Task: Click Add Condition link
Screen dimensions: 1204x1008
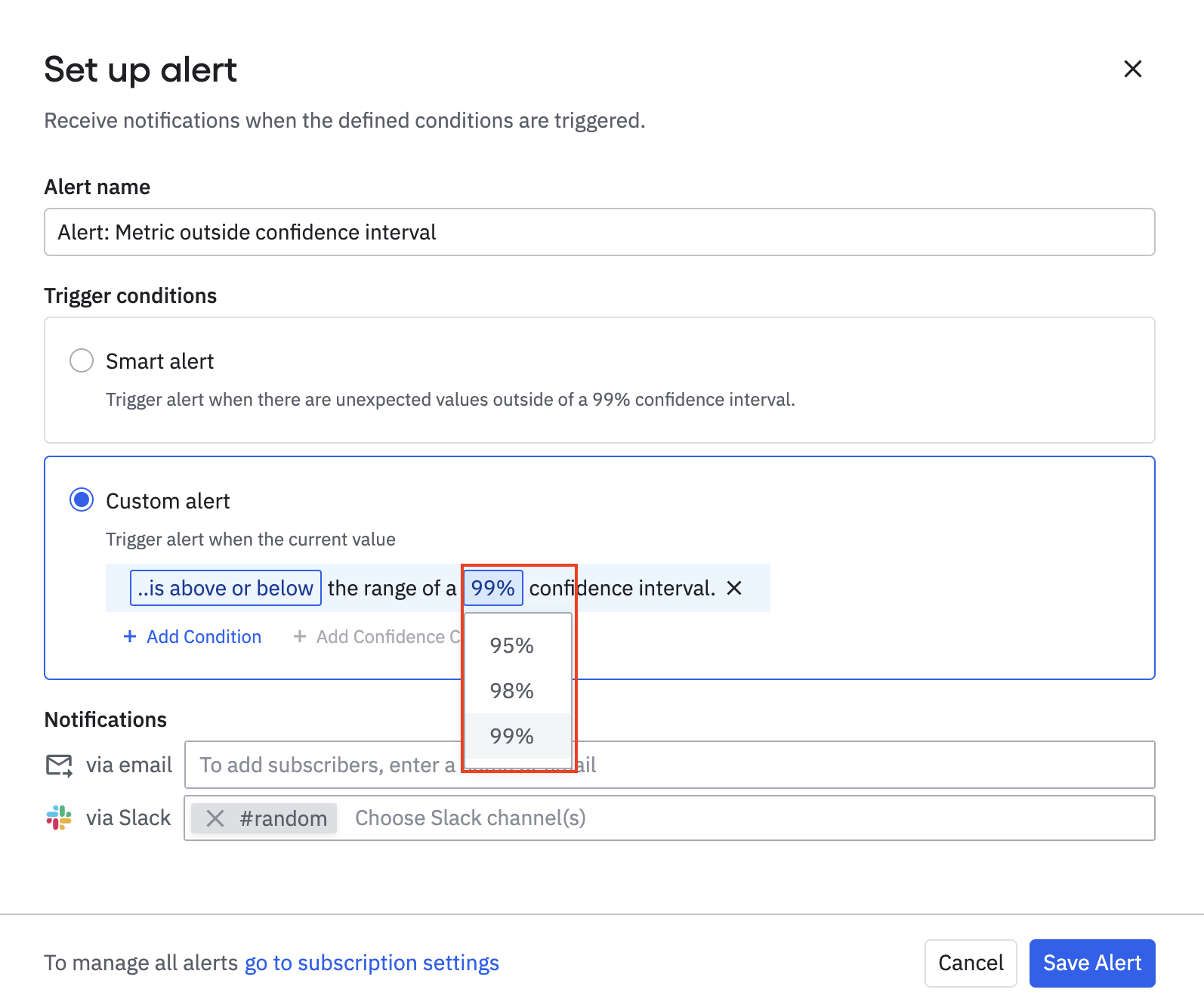Action: 203,636
